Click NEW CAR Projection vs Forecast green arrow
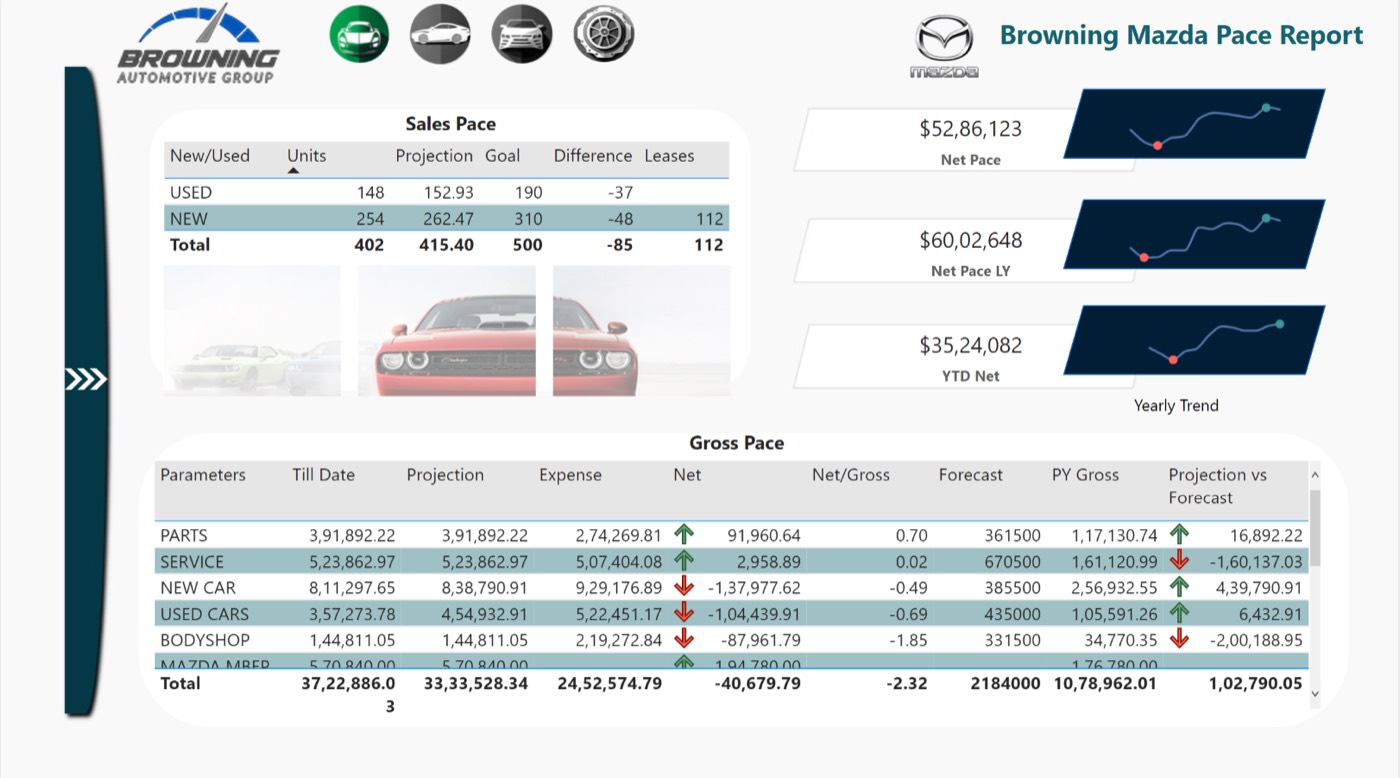 [1180, 587]
